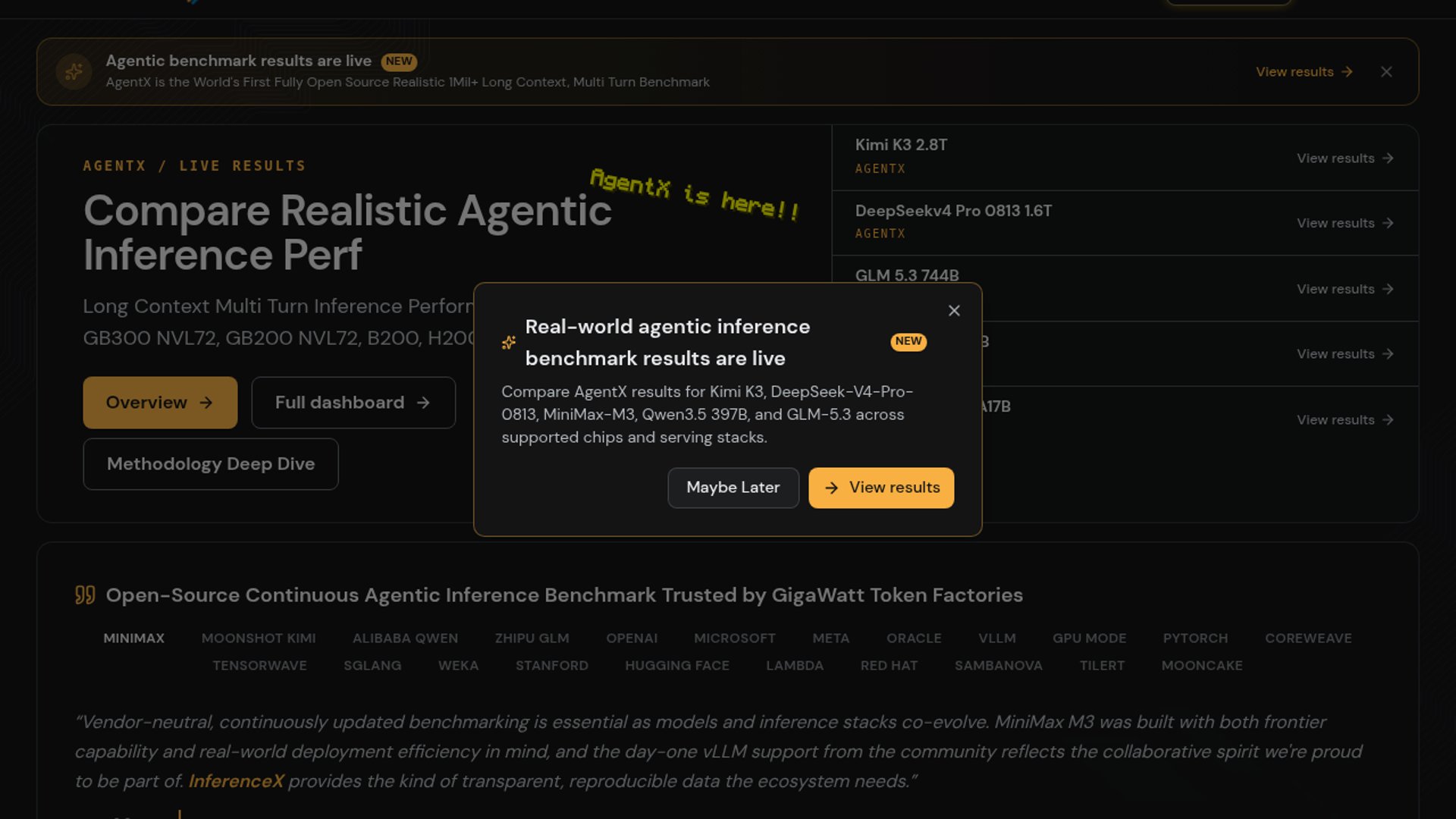Image resolution: width=1456 pixels, height=819 pixels.
Task: Select the GPU MODE tab
Action: pyautogui.click(x=1090, y=639)
